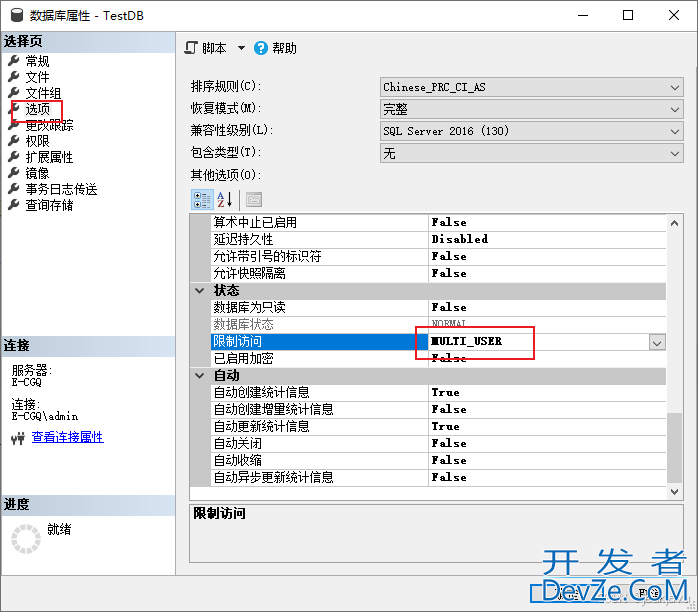Collapse the 状态 category
The height and width of the screenshot is (612, 698).
pos(200,291)
